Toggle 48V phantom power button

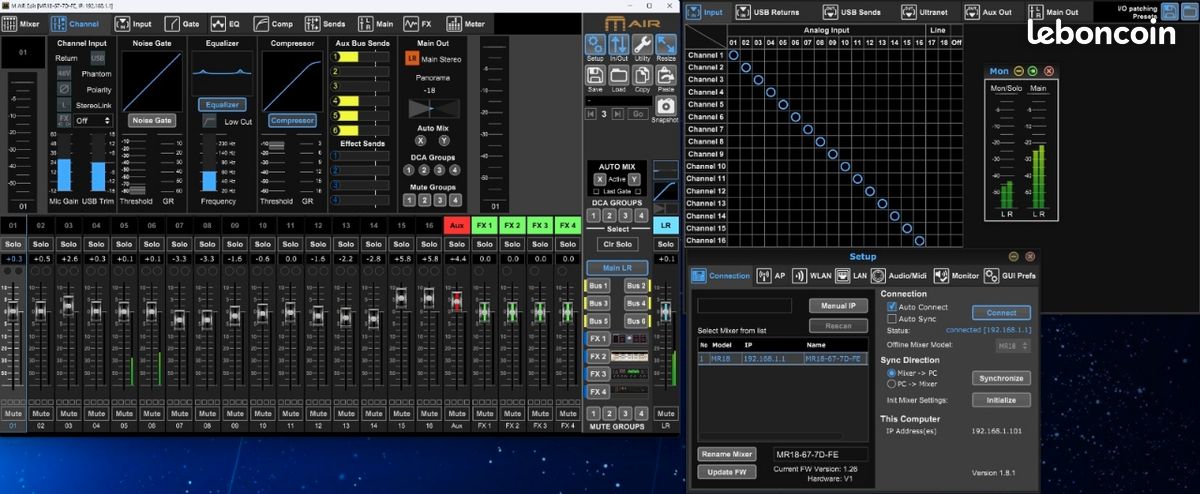[x=64, y=74]
